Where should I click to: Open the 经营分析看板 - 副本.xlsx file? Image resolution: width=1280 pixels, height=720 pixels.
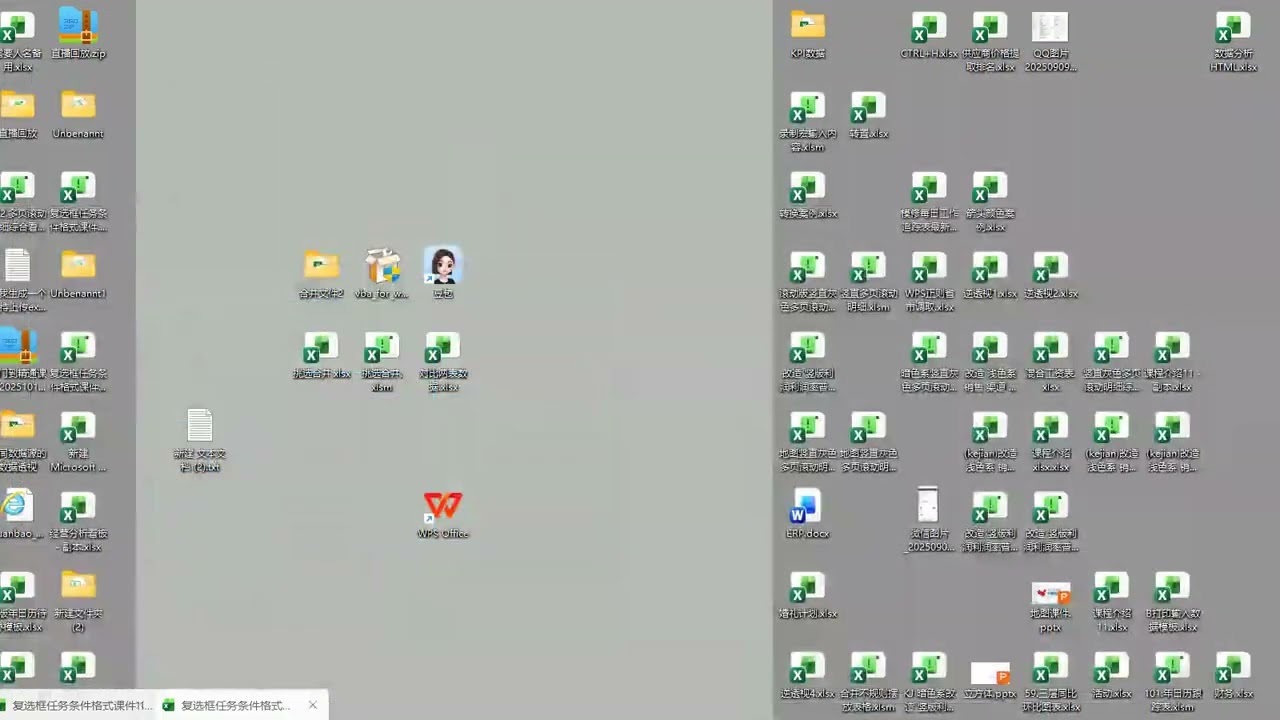78,521
